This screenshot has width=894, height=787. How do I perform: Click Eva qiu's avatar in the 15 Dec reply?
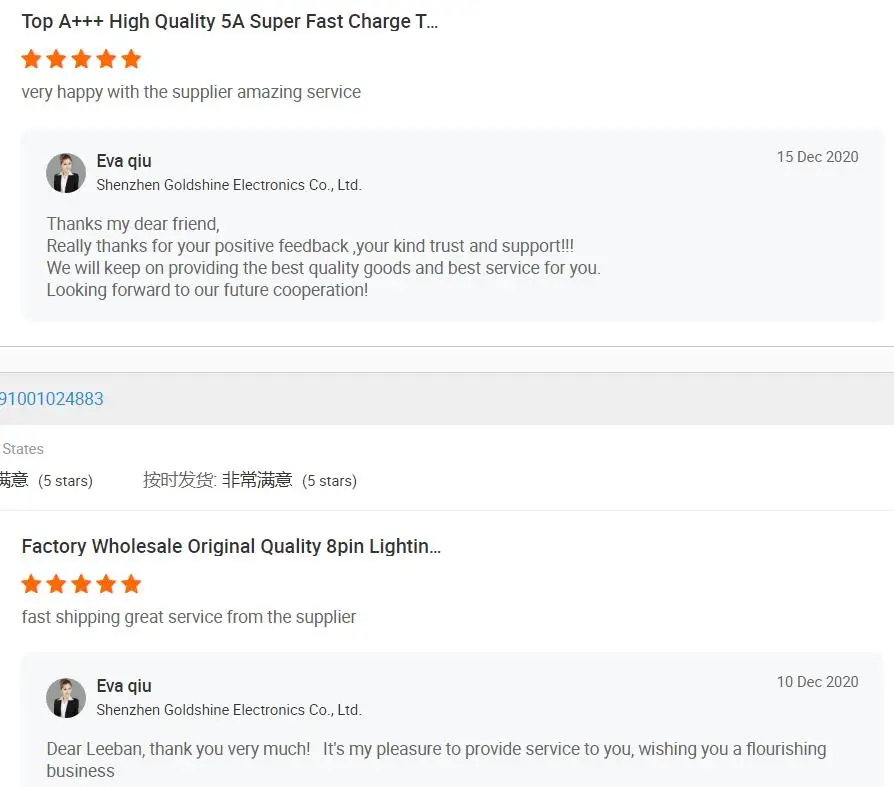66,173
